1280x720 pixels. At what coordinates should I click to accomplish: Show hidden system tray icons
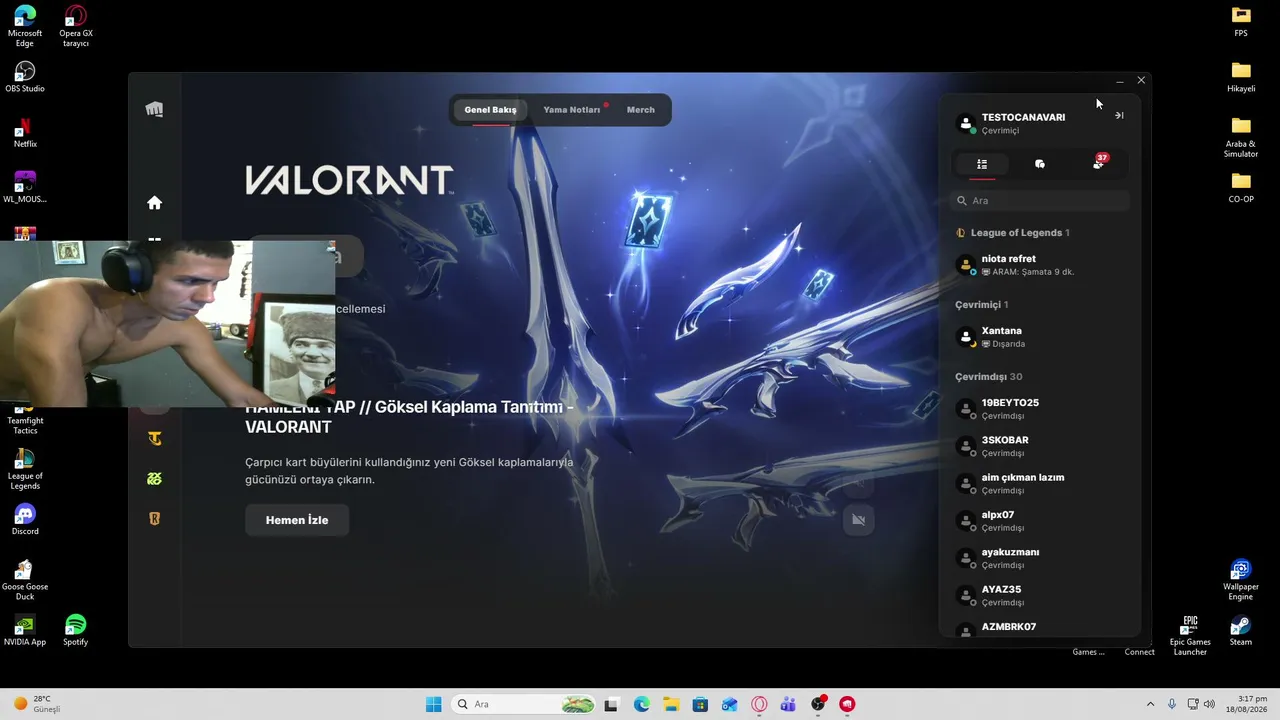click(x=1150, y=704)
